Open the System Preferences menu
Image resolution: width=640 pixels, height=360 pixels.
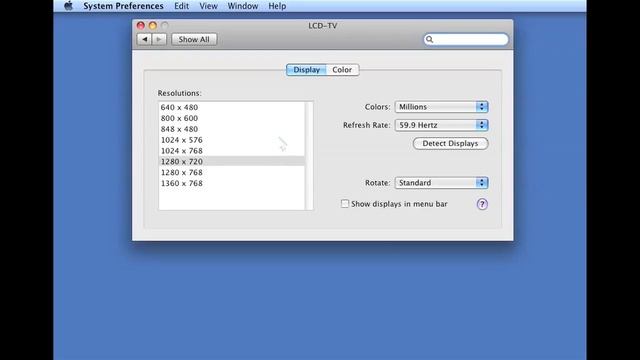pyautogui.click(x=123, y=6)
